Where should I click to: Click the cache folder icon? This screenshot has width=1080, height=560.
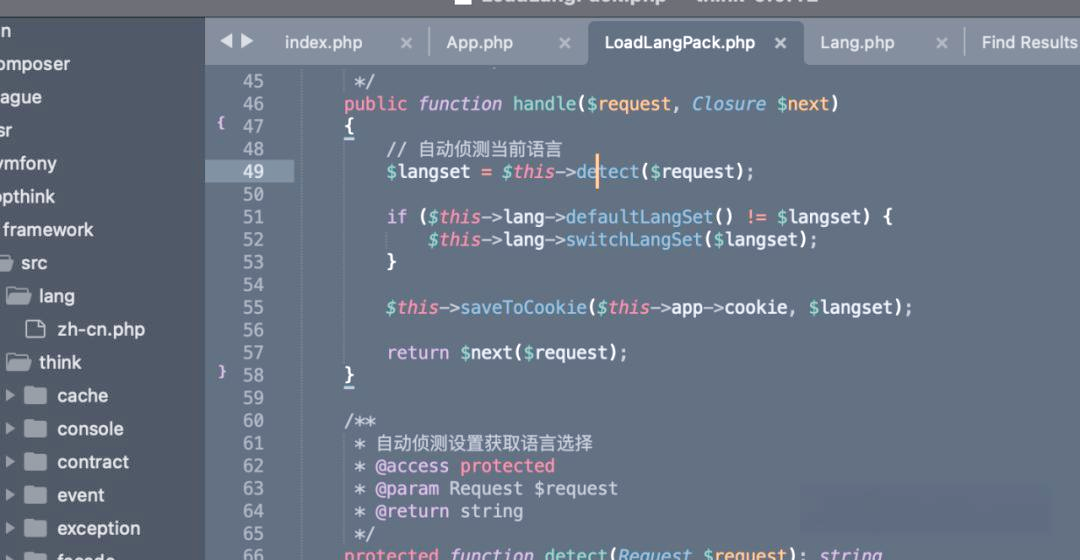(35, 395)
